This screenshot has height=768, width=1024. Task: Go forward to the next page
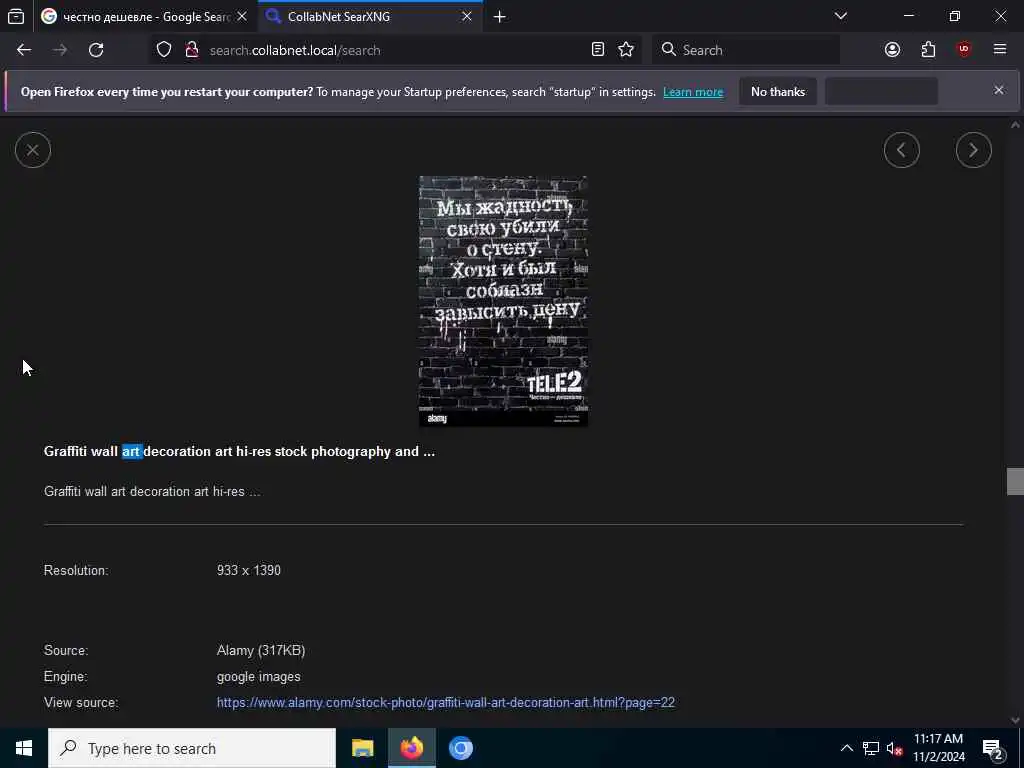tap(60, 50)
